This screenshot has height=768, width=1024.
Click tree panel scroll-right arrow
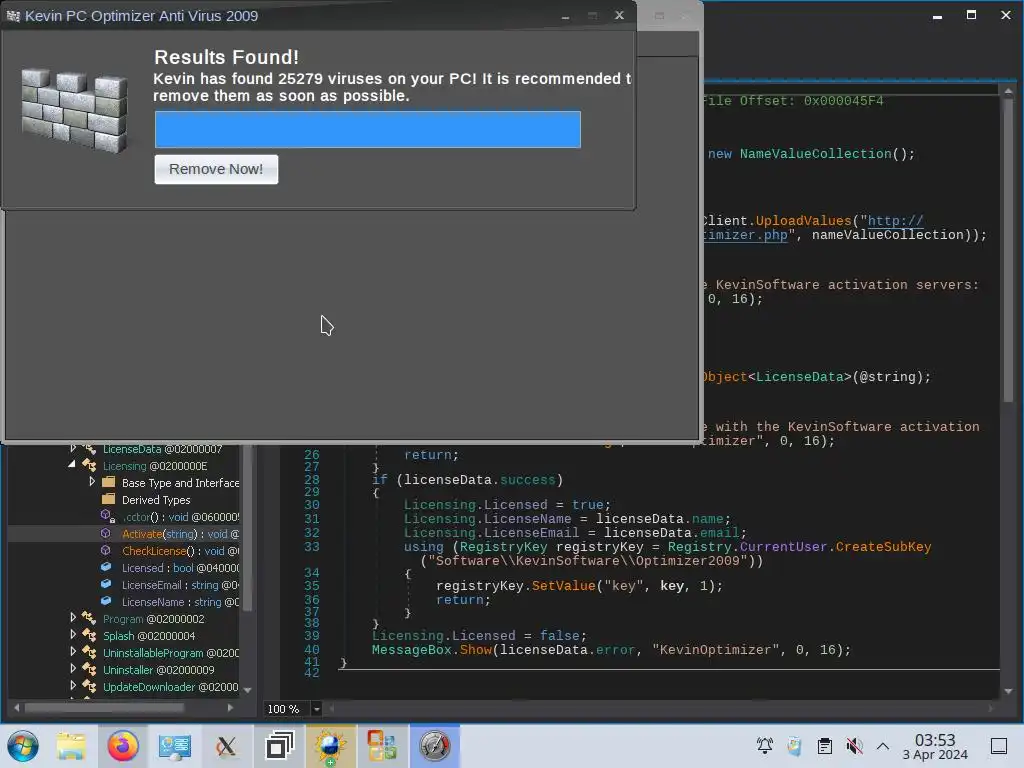pos(230,707)
